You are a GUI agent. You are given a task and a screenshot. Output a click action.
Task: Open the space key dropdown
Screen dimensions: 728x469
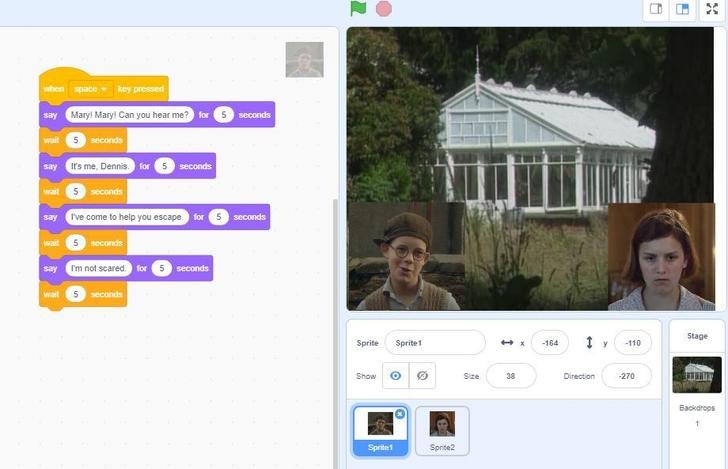pos(91,89)
